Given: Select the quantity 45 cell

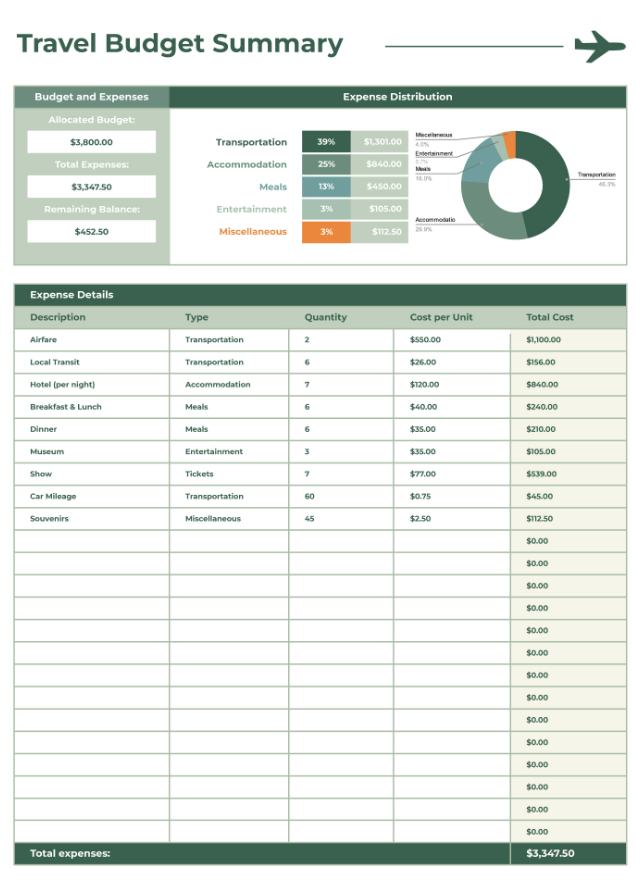Looking at the screenshot, I should (341, 519).
